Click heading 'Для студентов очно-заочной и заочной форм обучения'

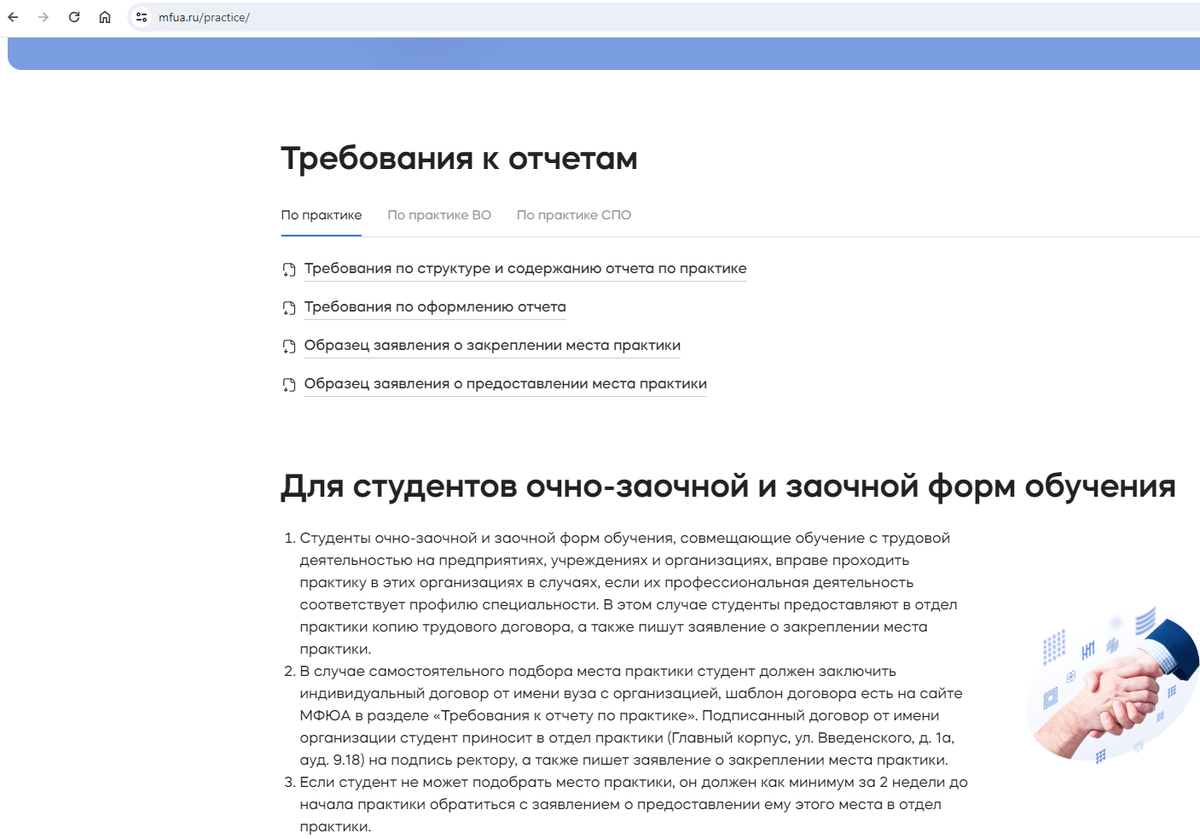tap(728, 486)
